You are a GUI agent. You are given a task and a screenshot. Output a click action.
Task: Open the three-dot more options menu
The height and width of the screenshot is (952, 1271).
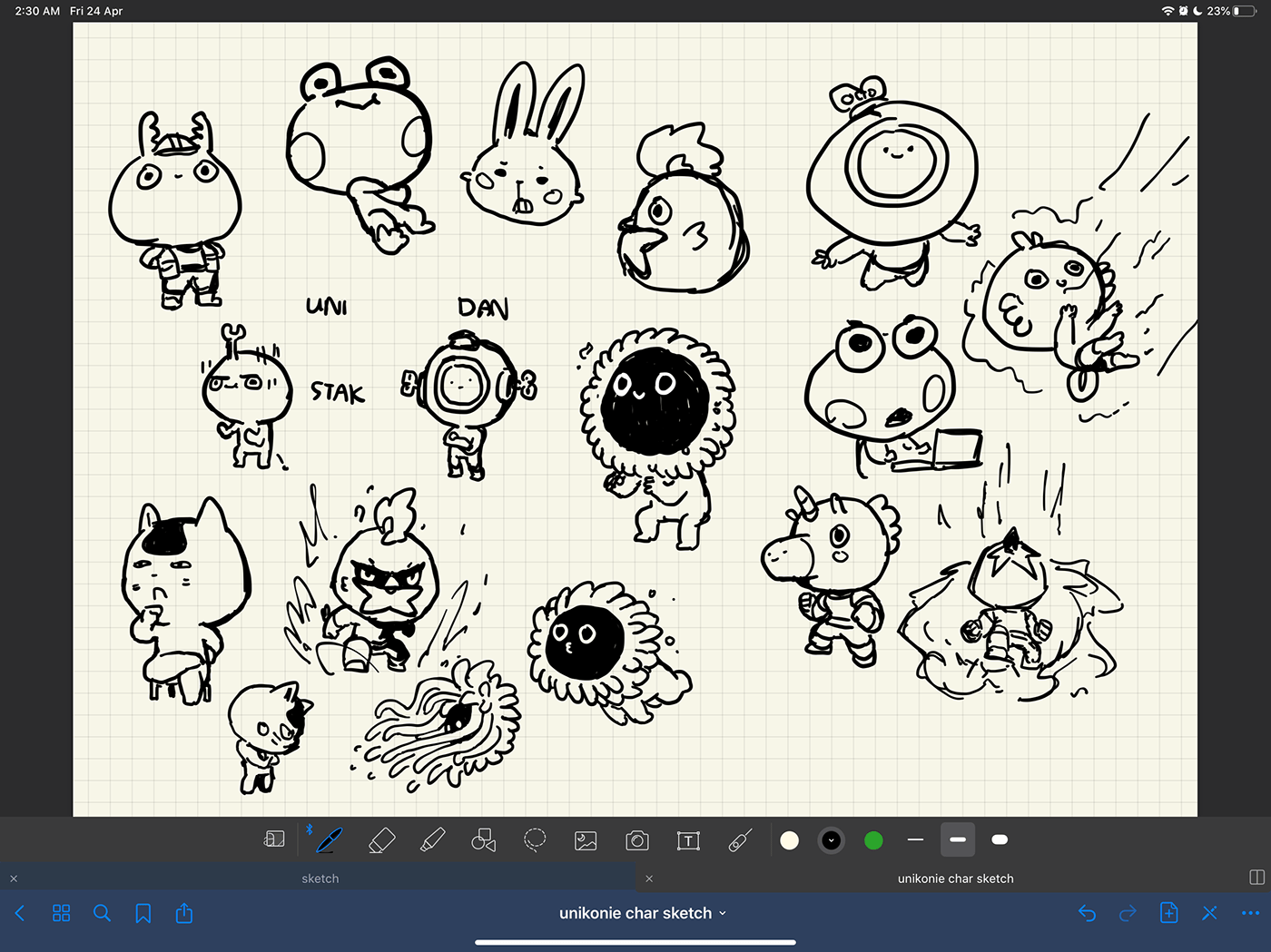(1250, 913)
